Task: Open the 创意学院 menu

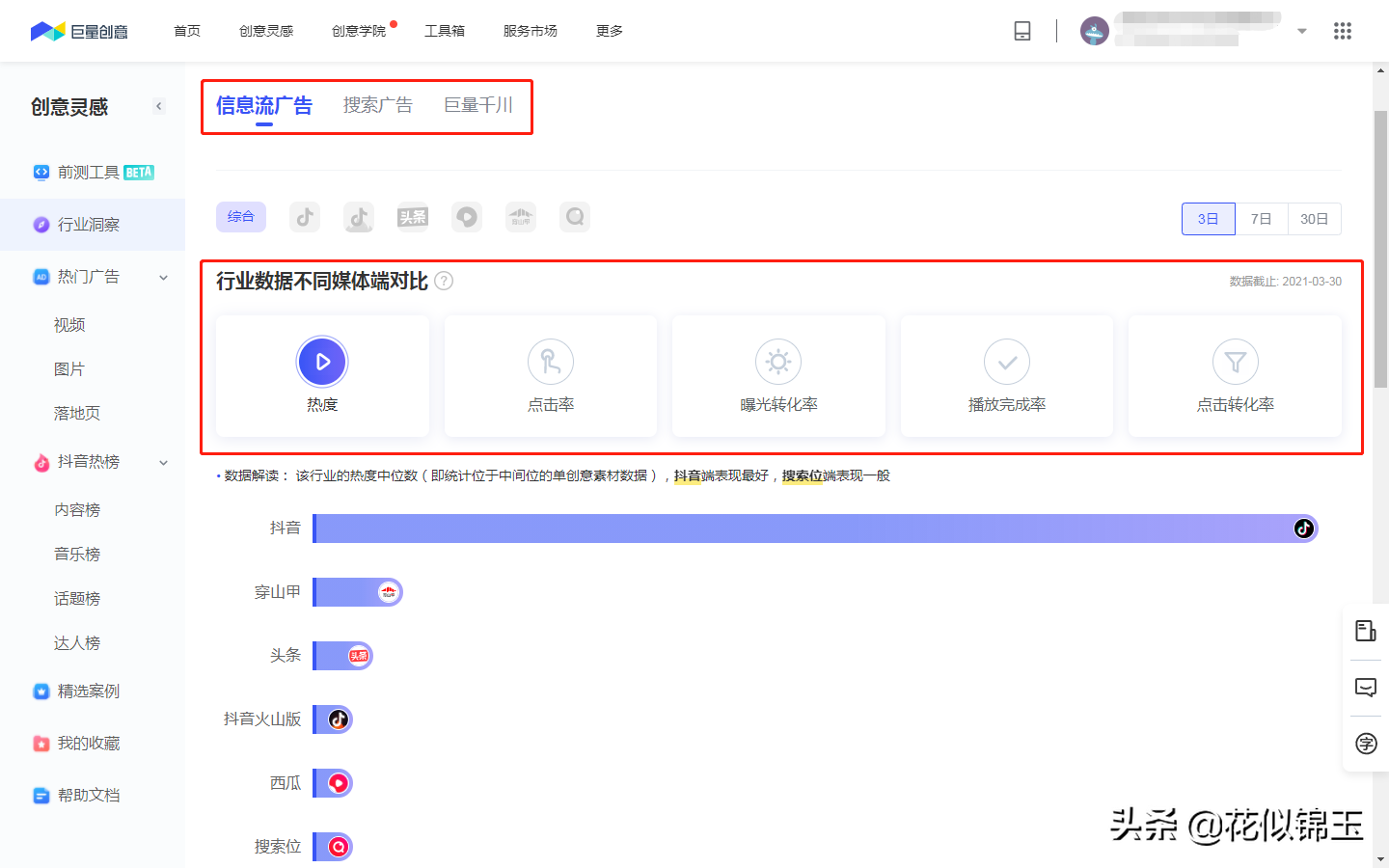Action: [x=359, y=31]
